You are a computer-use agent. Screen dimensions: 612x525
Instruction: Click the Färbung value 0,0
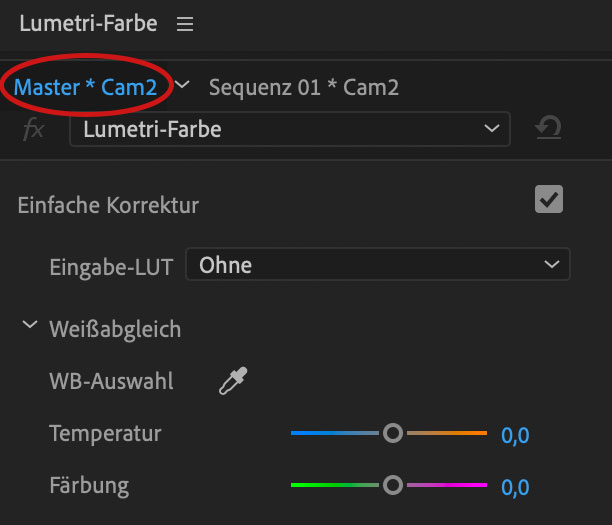click(515, 487)
